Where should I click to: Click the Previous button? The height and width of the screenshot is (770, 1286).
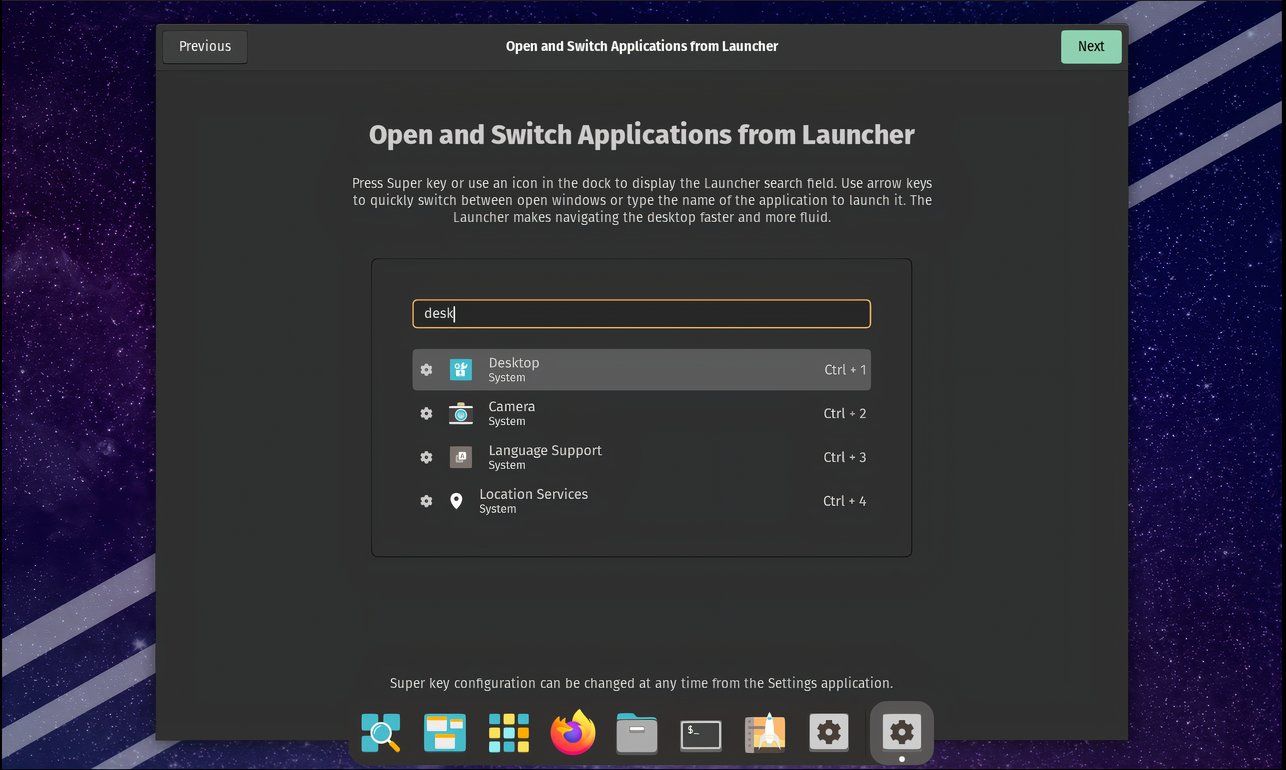pyautogui.click(x=204, y=46)
